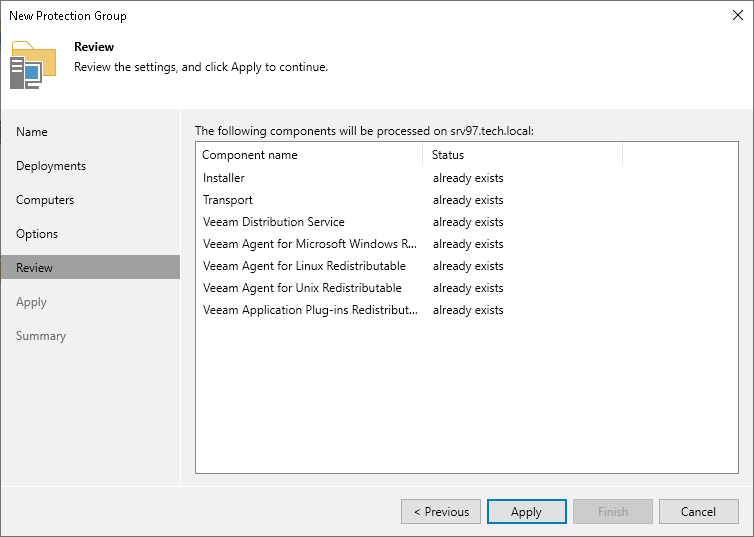Click the New Protection Group window title

(68, 16)
